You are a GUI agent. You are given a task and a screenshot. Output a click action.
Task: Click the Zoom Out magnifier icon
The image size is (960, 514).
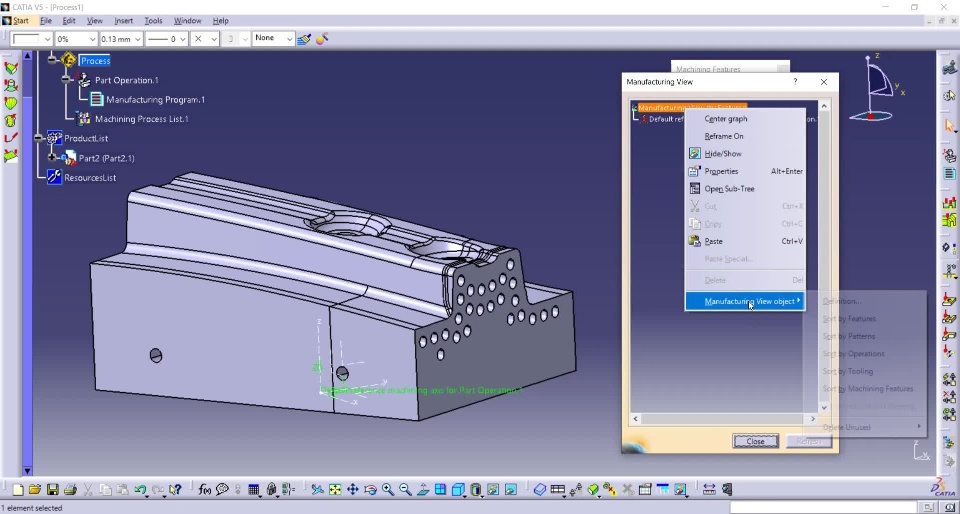pyautogui.click(x=405, y=490)
